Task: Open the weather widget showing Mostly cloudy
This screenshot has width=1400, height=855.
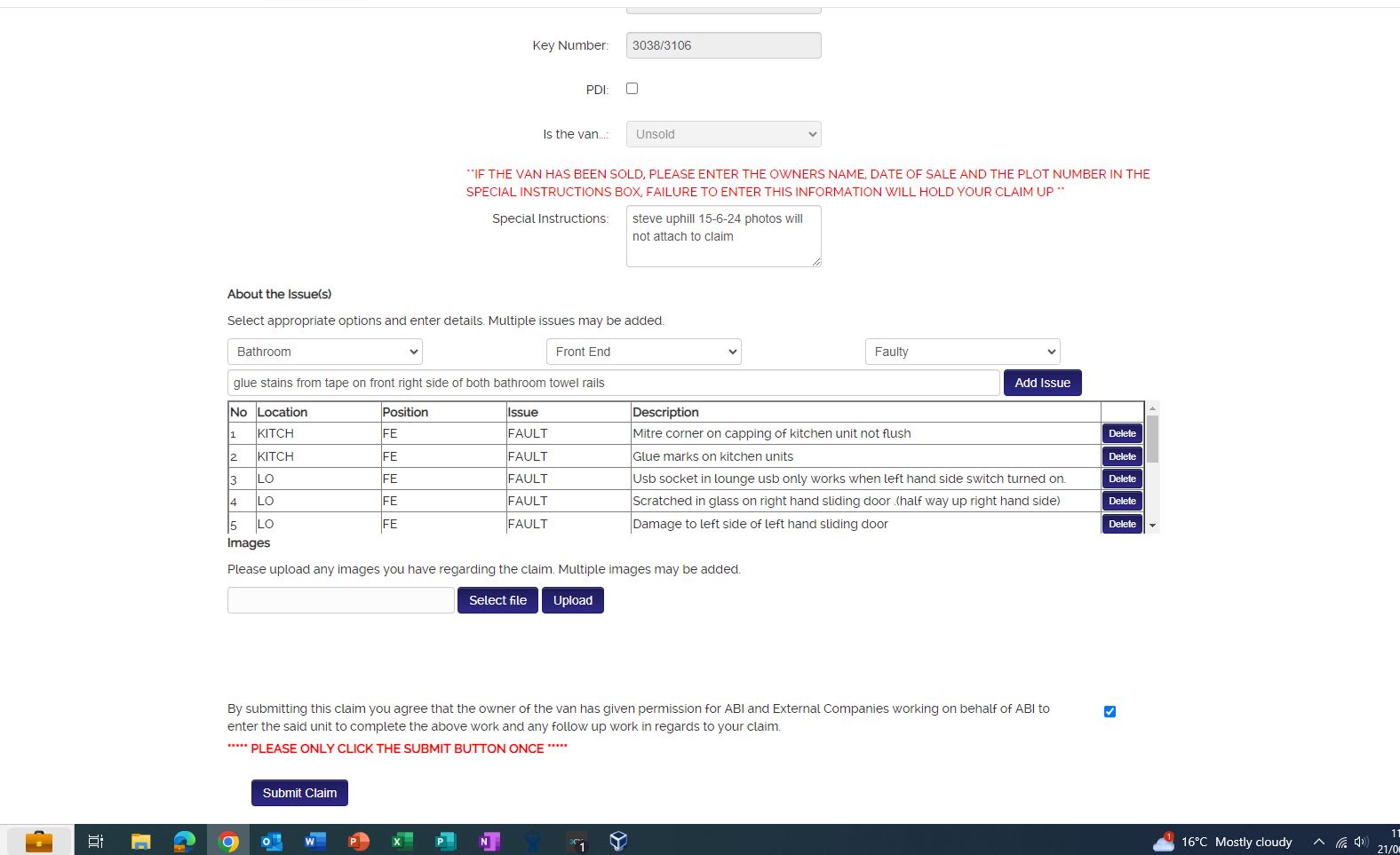Action: coord(1222,842)
